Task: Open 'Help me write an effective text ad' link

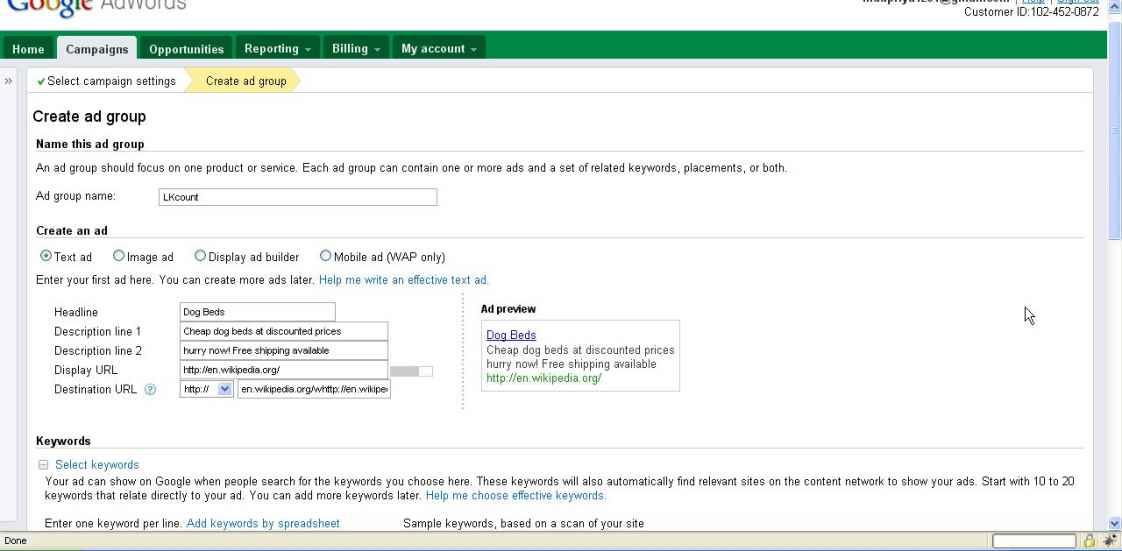Action: pos(403,279)
